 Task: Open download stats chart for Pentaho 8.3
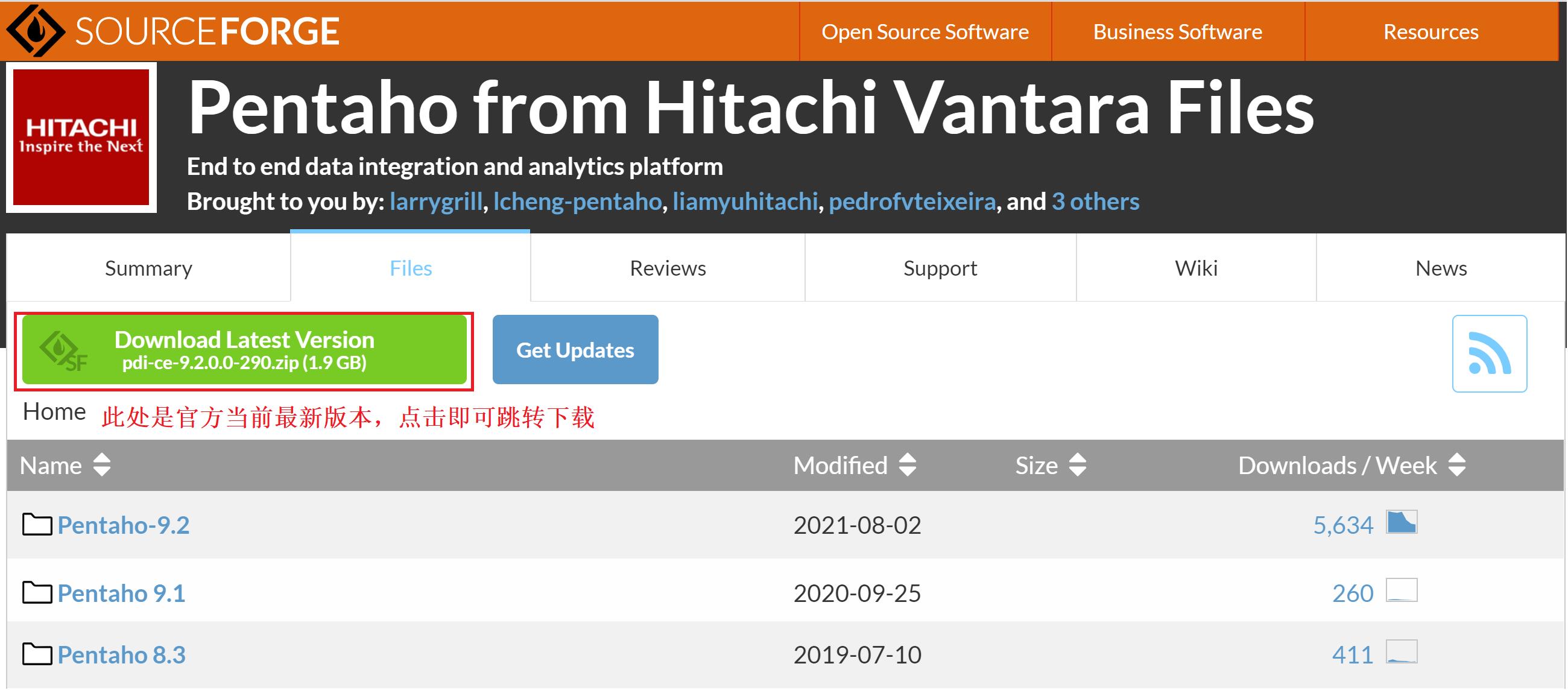(1401, 651)
